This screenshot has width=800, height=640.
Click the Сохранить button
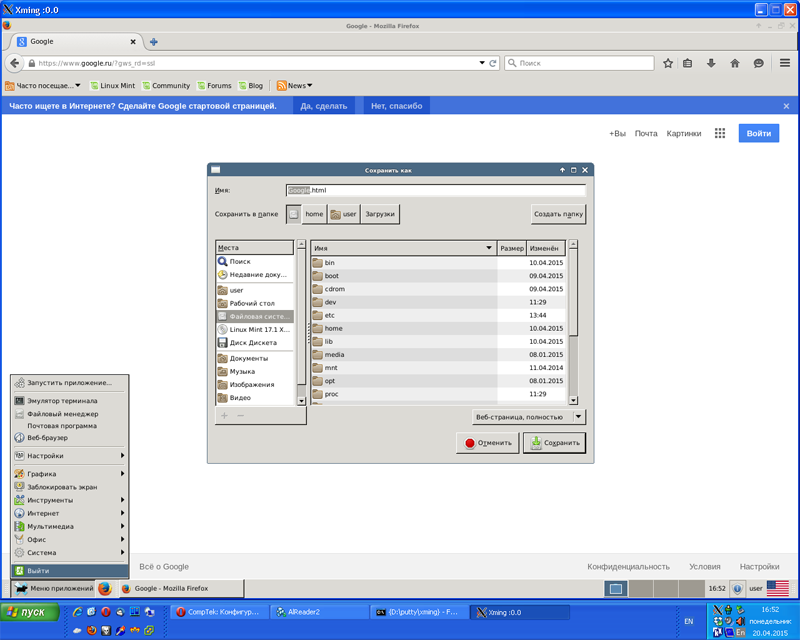[x=555, y=443]
